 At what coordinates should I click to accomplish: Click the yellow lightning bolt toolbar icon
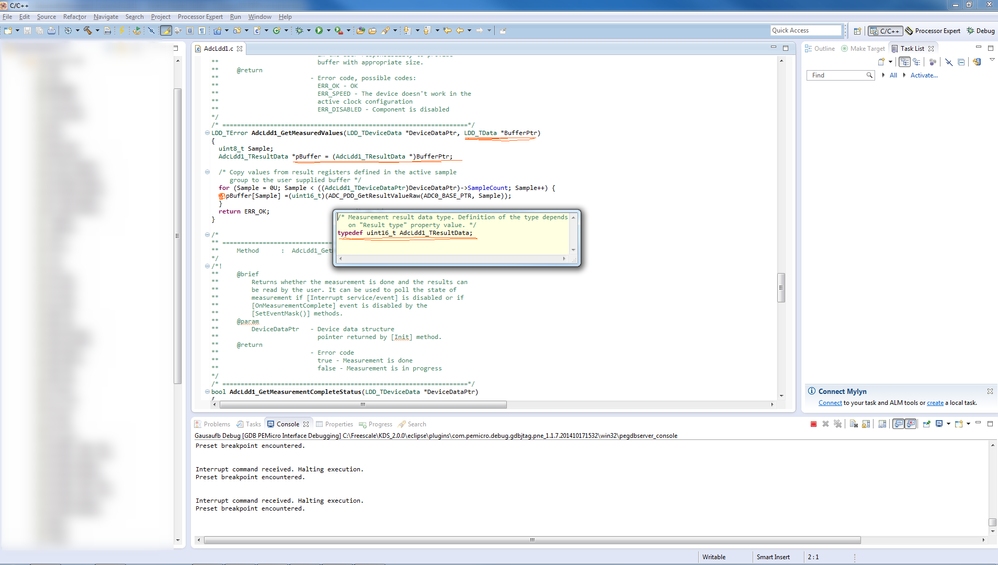pos(122,31)
